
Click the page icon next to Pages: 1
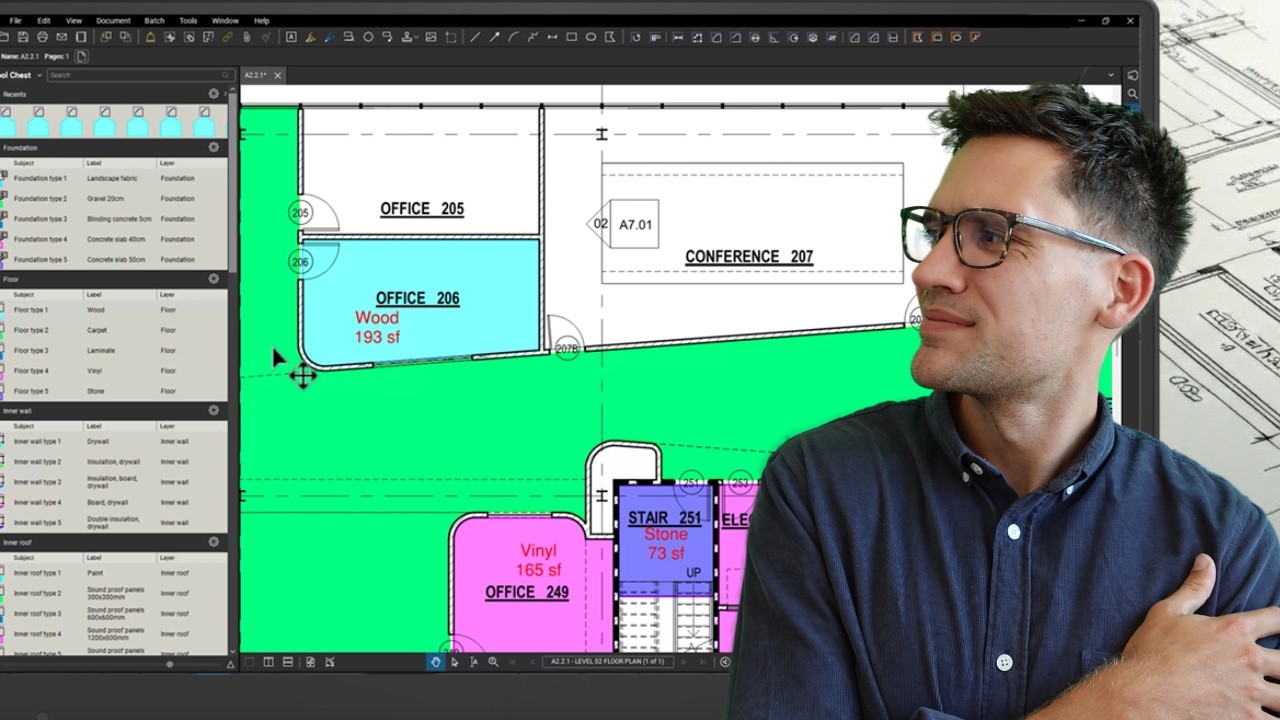coord(81,57)
